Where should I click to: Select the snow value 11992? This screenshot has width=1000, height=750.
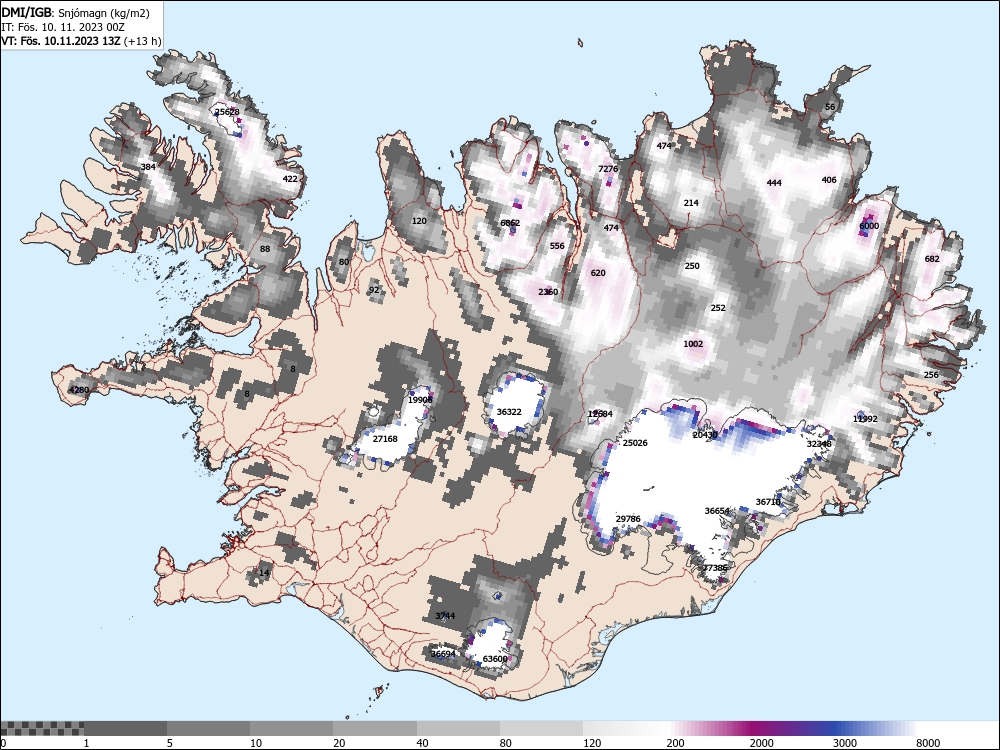pos(865,419)
